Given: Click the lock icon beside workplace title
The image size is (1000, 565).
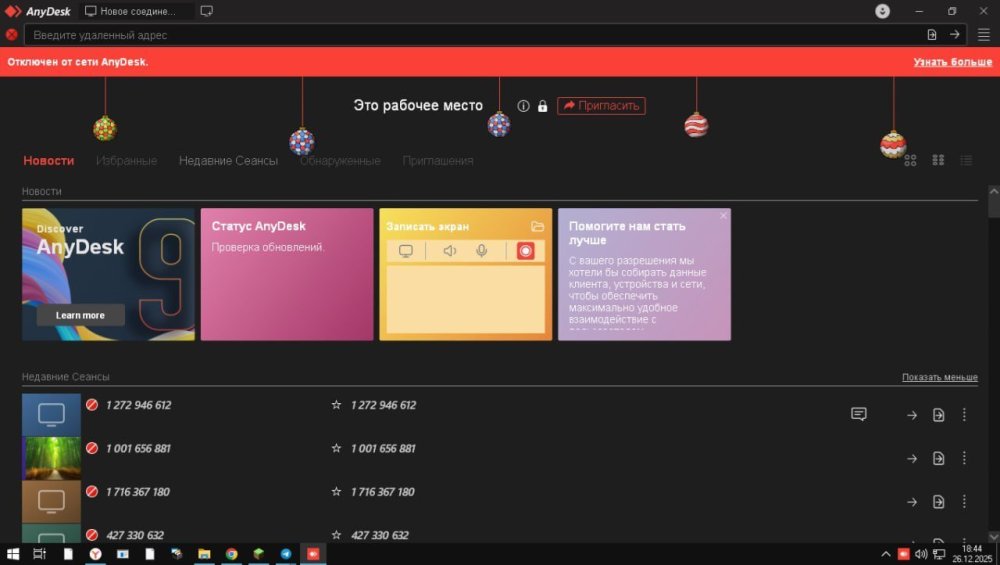Looking at the screenshot, I should coord(542,106).
